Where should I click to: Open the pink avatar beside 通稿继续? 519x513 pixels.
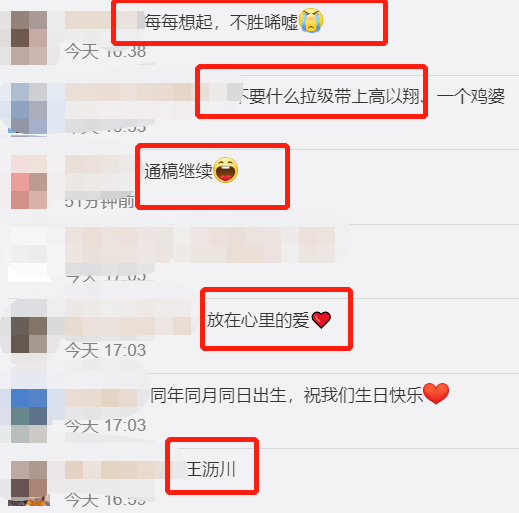(29, 182)
